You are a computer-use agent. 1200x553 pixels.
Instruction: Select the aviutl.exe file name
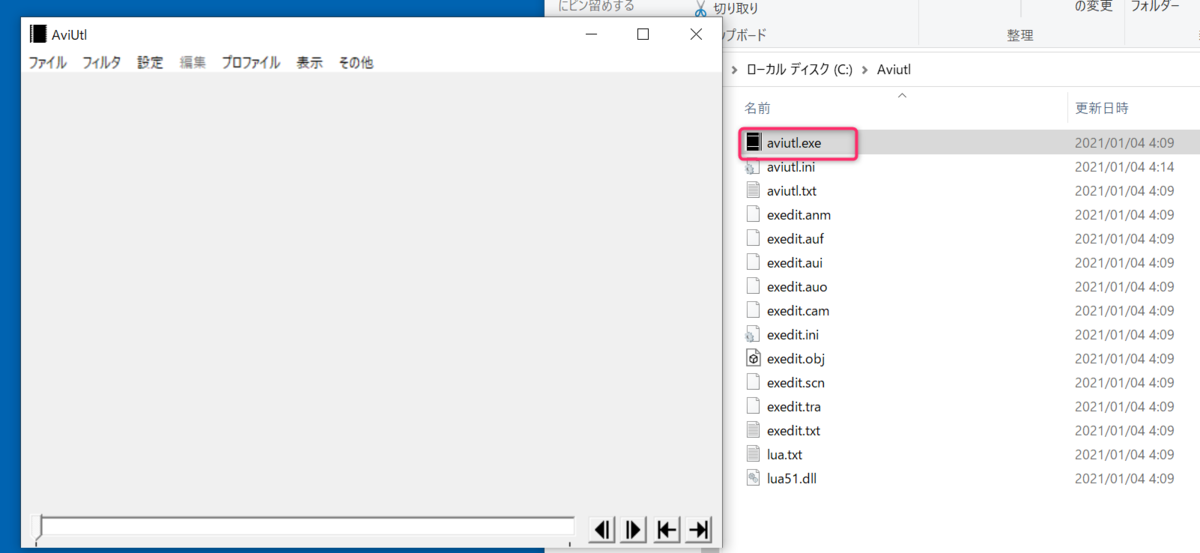[794, 143]
